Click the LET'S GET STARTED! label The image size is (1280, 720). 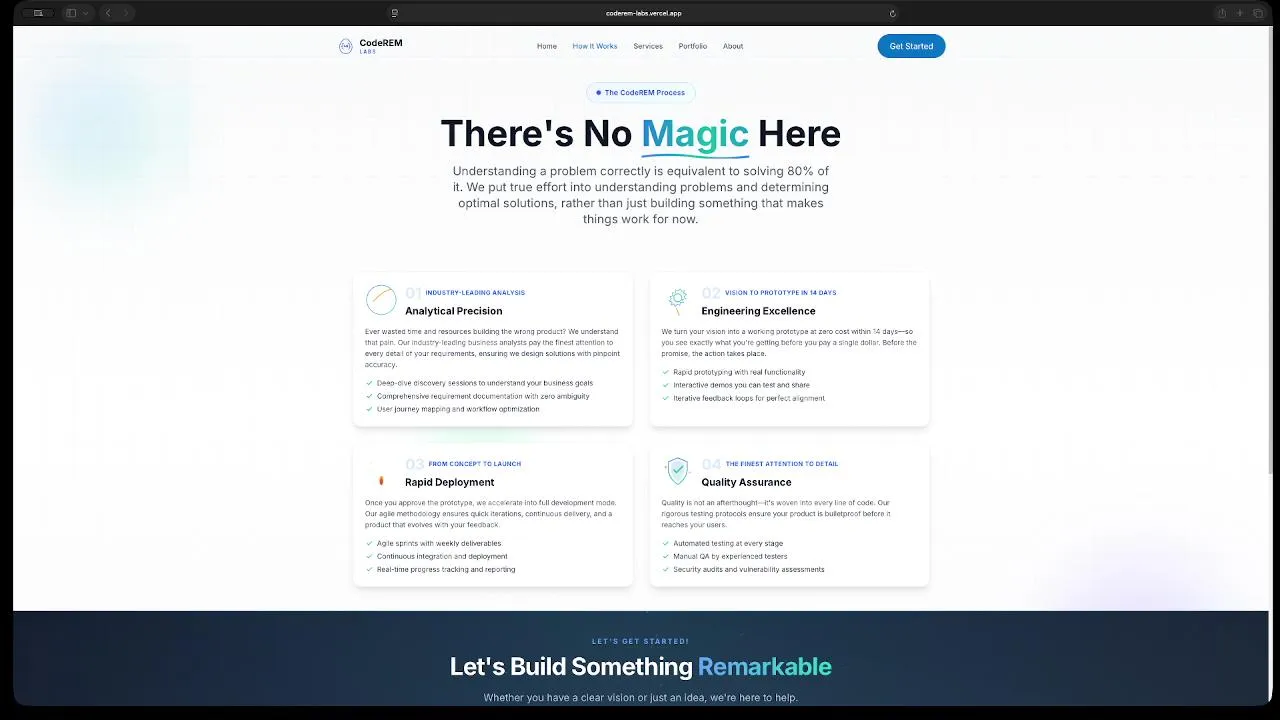(x=640, y=641)
